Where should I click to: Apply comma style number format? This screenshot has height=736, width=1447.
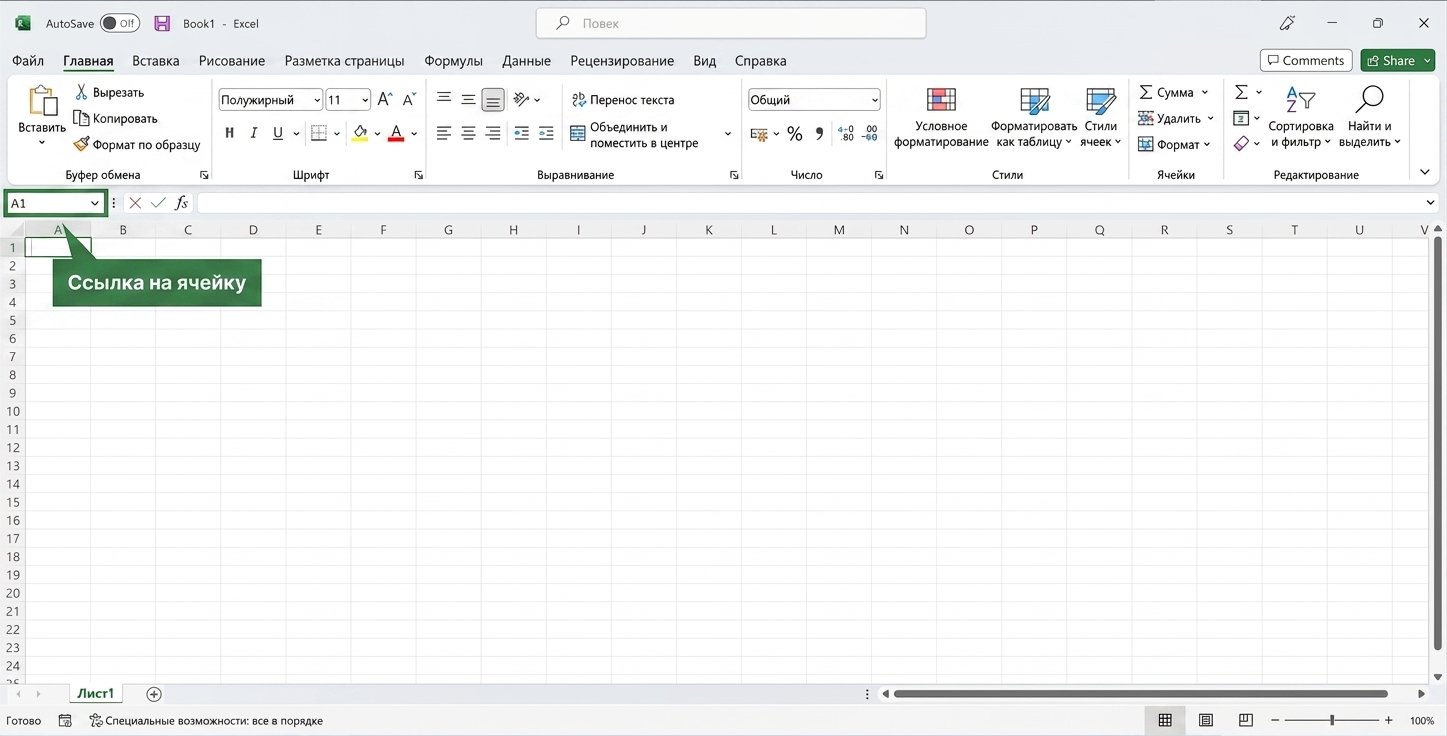pos(820,133)
